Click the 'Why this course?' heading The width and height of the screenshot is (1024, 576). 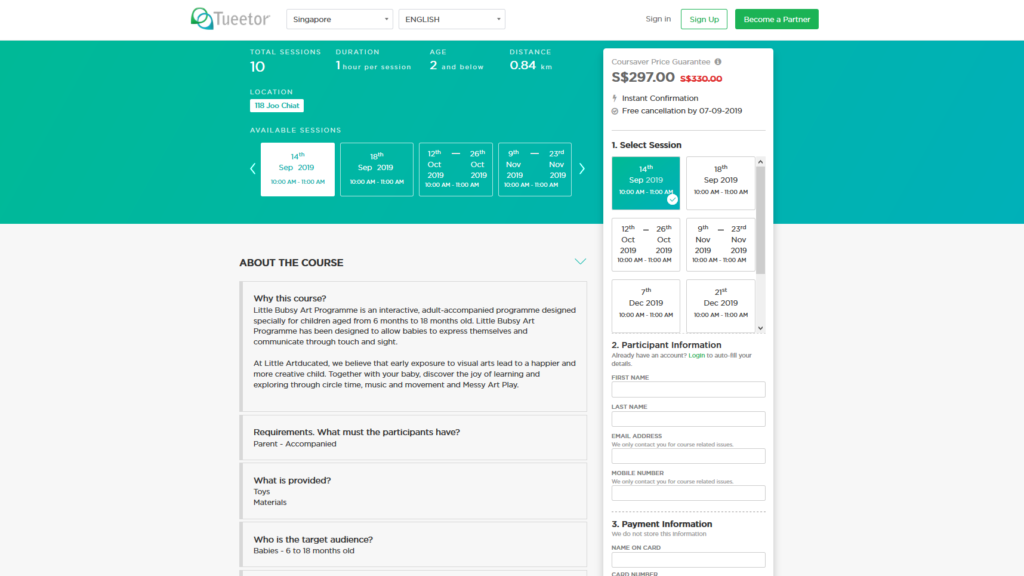coord(290,298)
